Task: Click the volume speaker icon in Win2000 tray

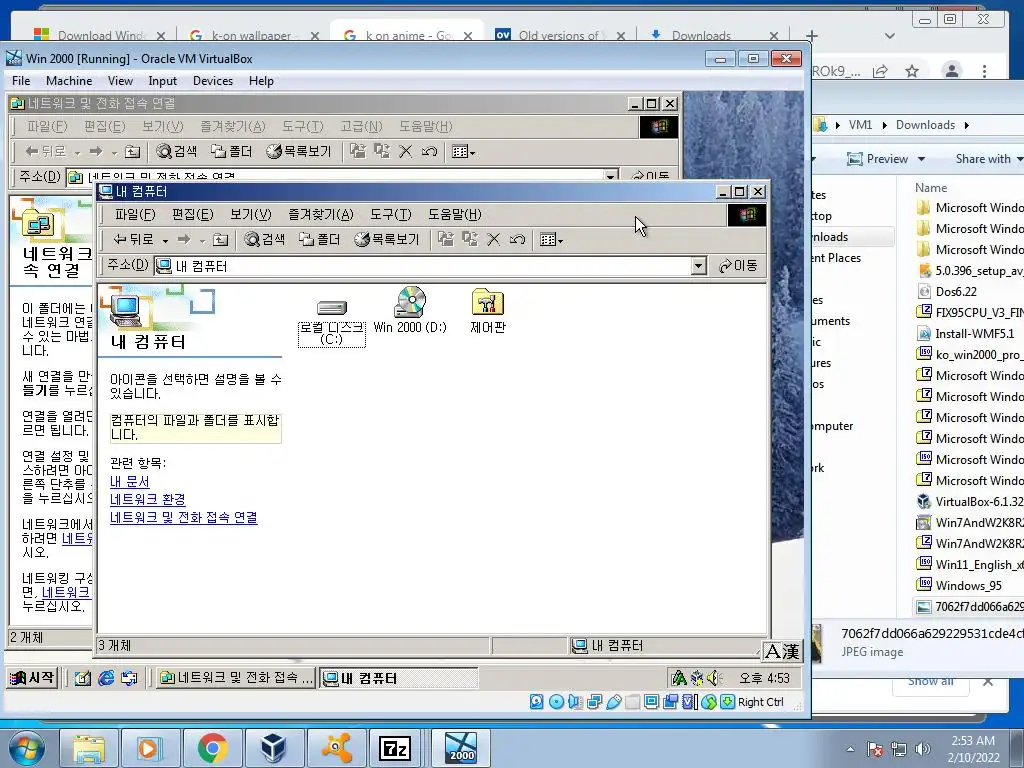Action: [714, 678]
